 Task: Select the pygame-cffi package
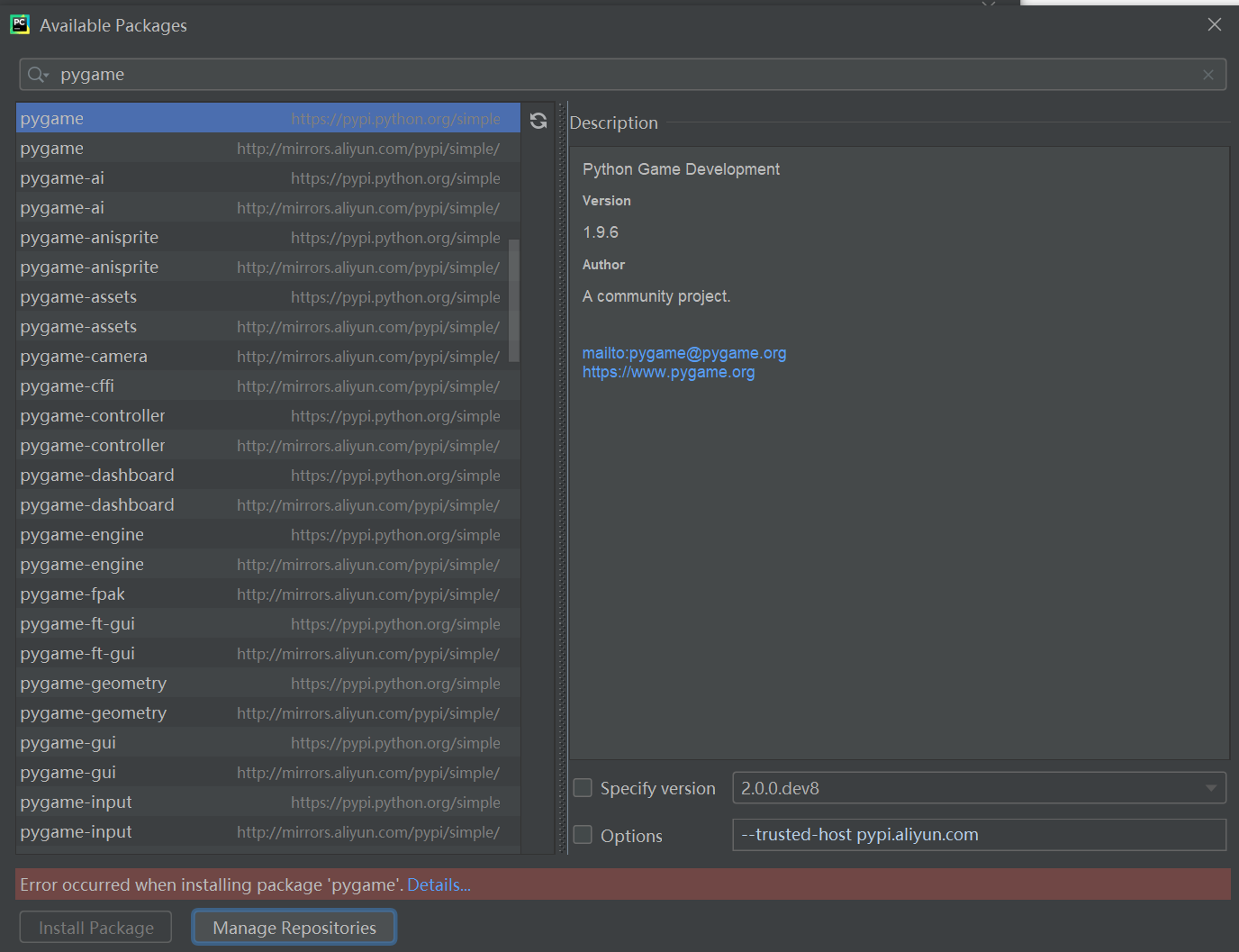click(x=268, y=385)
